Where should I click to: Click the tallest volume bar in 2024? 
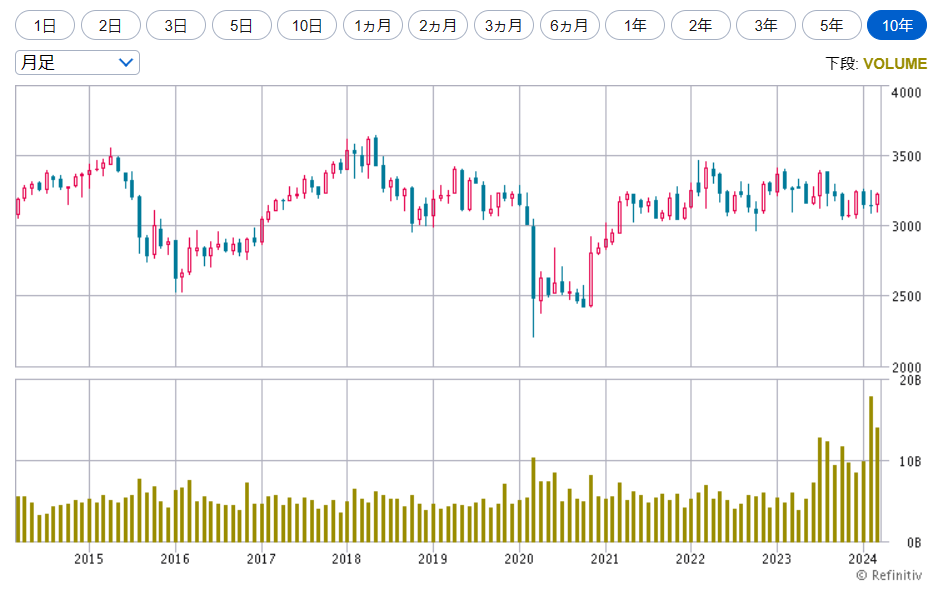pyautogui.click(x=871, y=469)
